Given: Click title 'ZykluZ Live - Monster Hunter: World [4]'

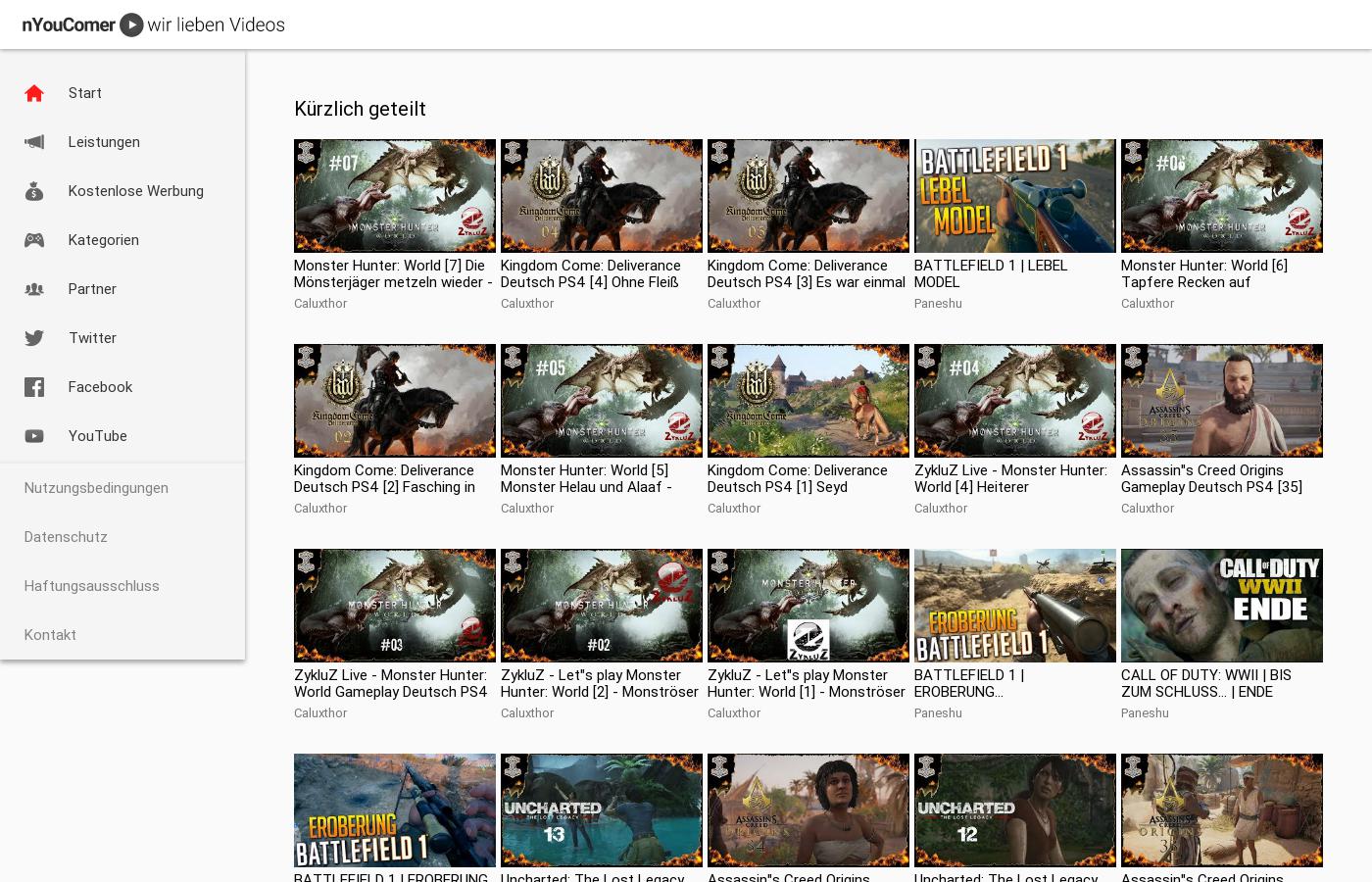Looking at the screenshot, I should tap(1010, 478).
